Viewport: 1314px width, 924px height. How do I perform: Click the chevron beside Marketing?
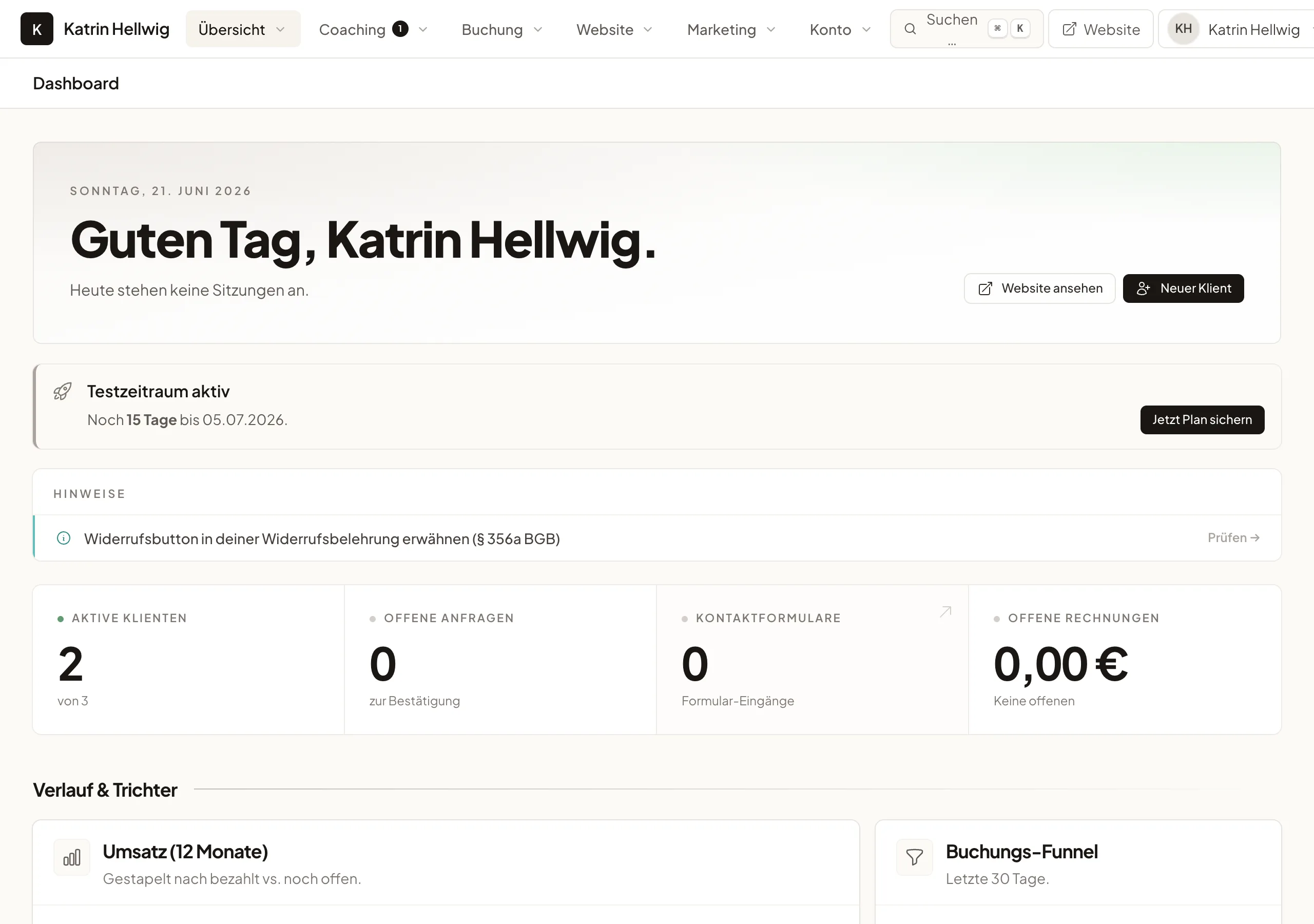(771, 29)
